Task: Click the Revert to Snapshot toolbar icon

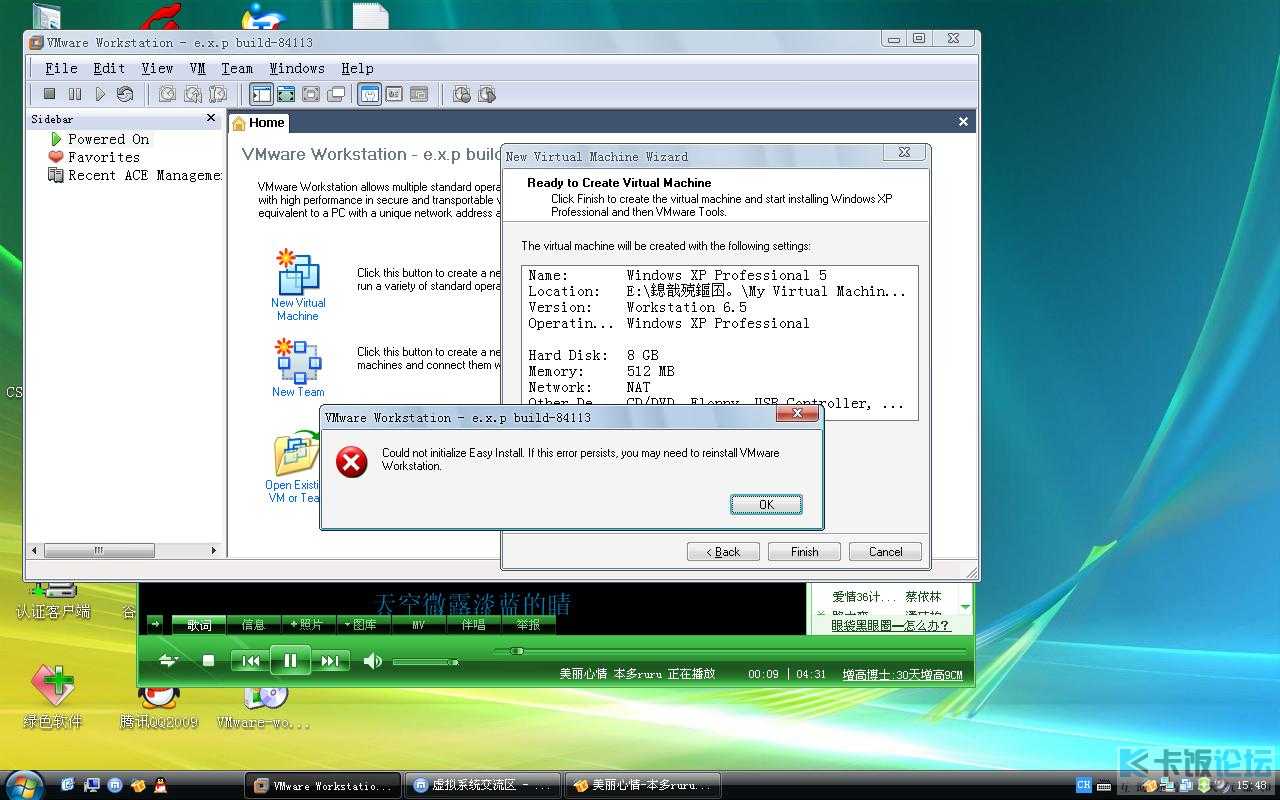Action: (192, 94)
